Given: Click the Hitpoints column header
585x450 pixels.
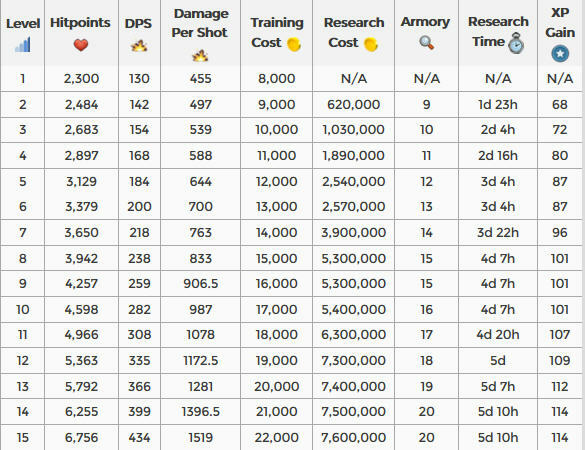Looking at the screenshot, I should pos(81,33).
